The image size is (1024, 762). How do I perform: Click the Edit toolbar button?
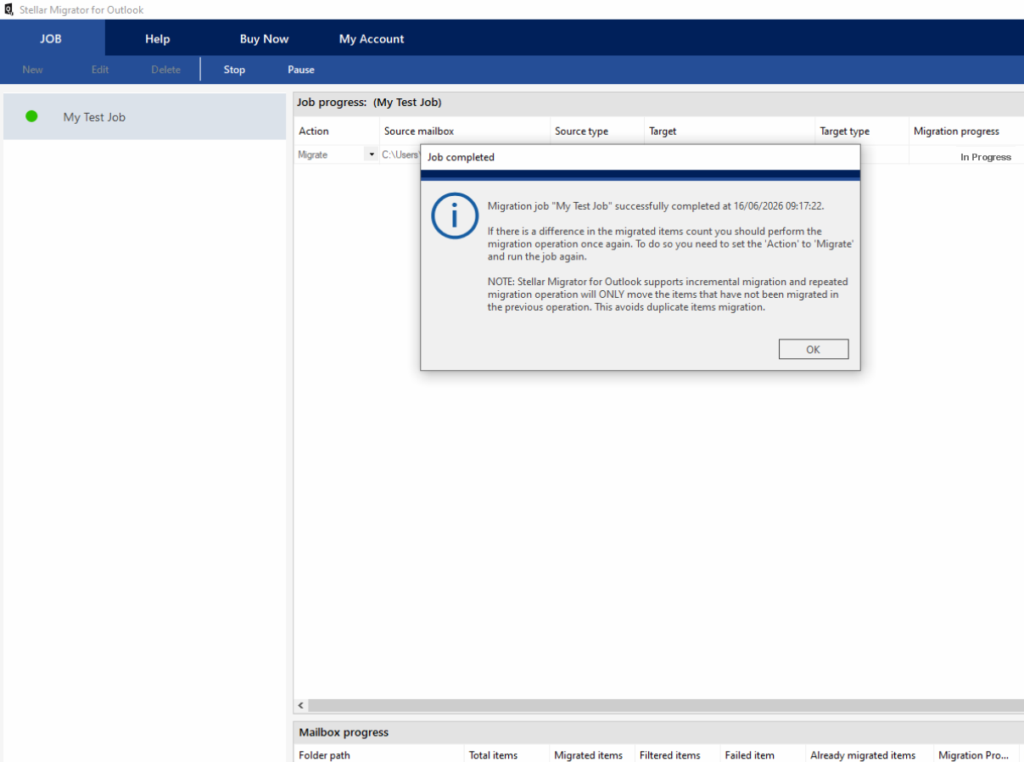tap(100, 69)
